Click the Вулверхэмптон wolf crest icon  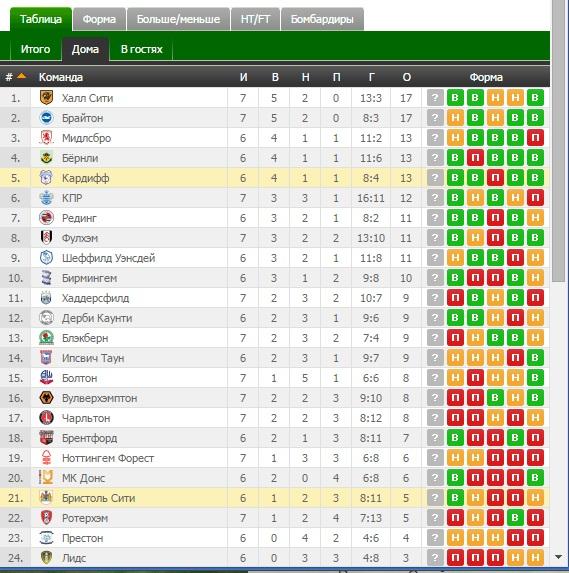coord(46,398)
